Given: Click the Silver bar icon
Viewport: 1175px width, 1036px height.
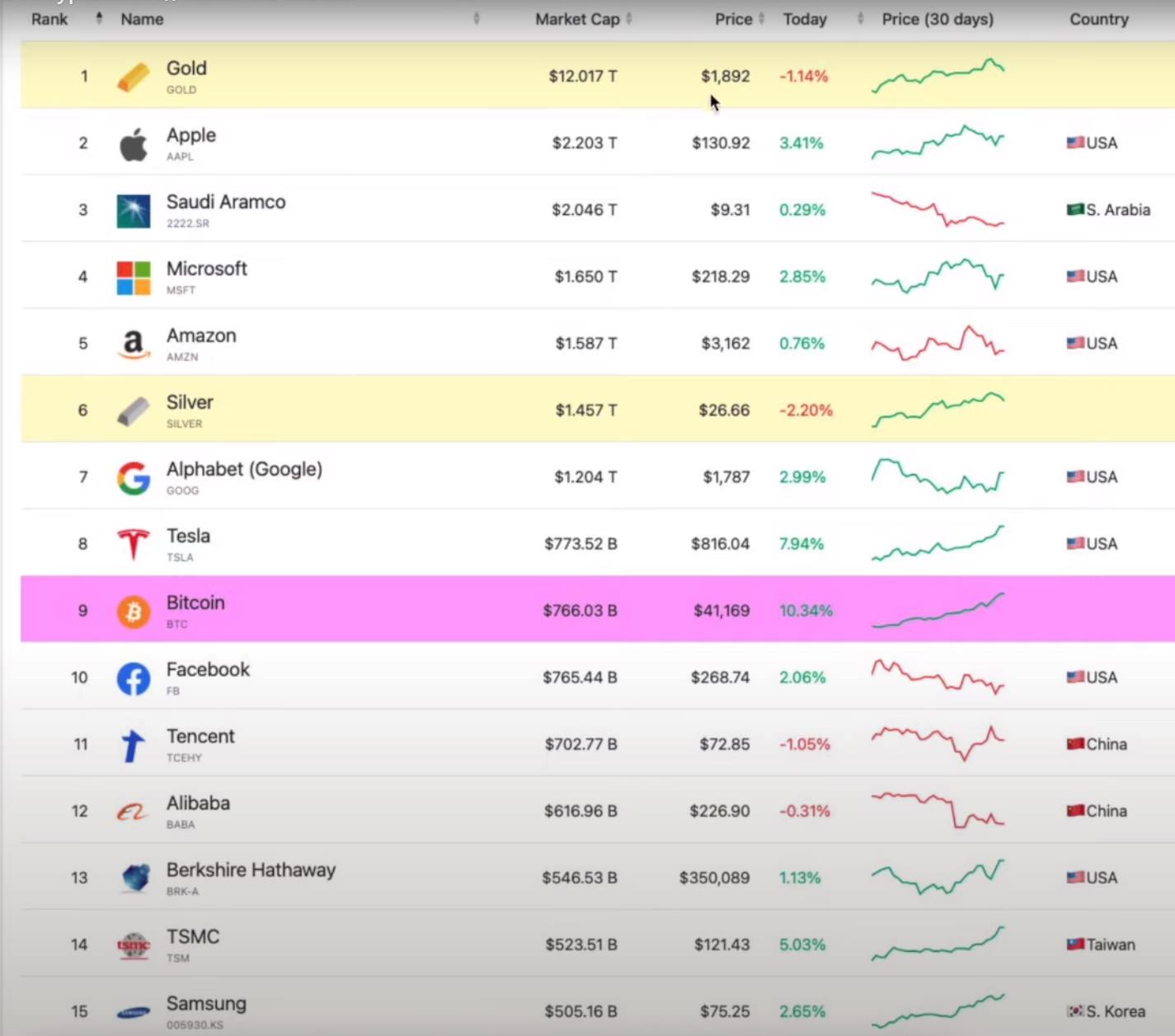Looking at the screenshot, I should click(133, 411).
